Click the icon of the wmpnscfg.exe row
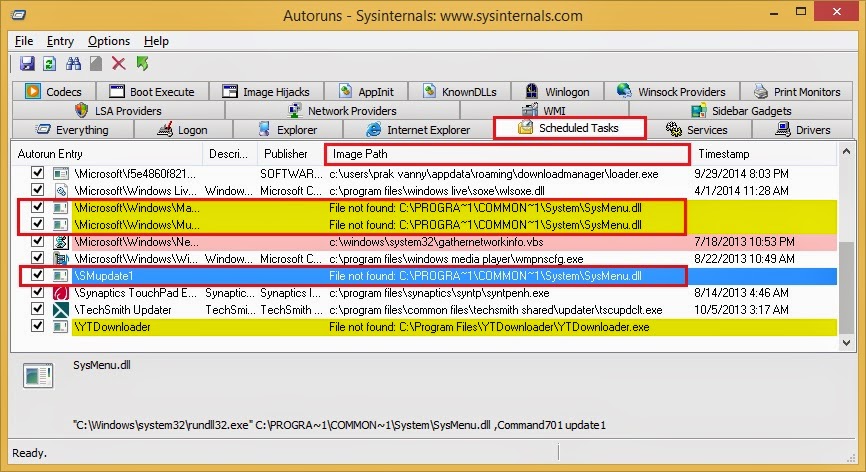This screenshot has height=472, width=866. coord(61,259)
